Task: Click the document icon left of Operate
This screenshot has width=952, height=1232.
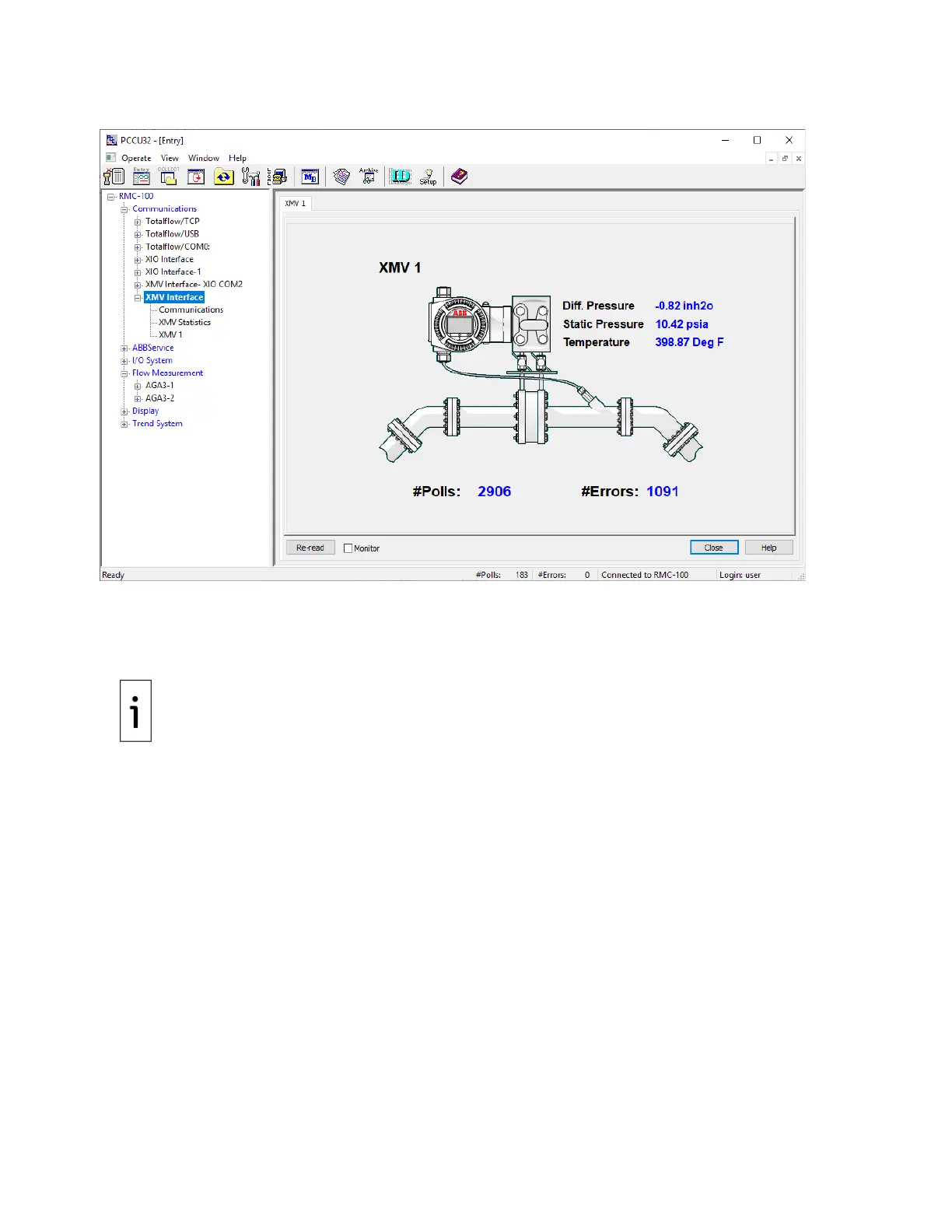Action: pos(110,158)
